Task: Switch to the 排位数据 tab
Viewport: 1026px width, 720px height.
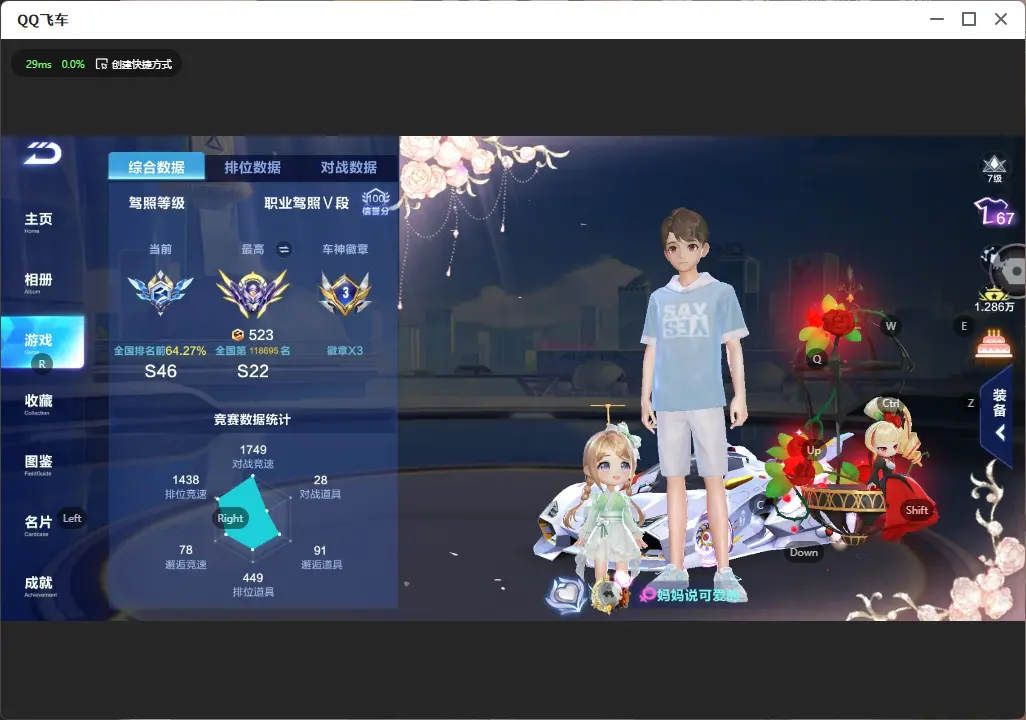Action: click(x=253, y=167)
